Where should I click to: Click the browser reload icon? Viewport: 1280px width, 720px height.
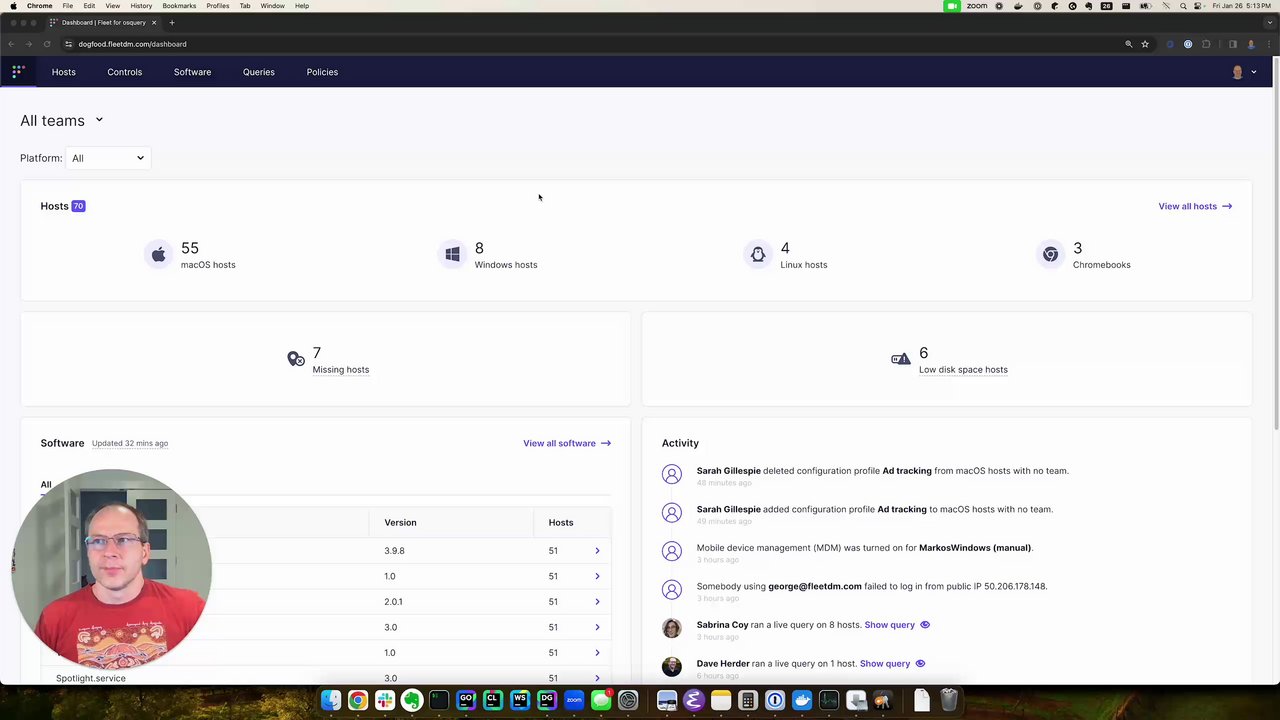point(46,44)
